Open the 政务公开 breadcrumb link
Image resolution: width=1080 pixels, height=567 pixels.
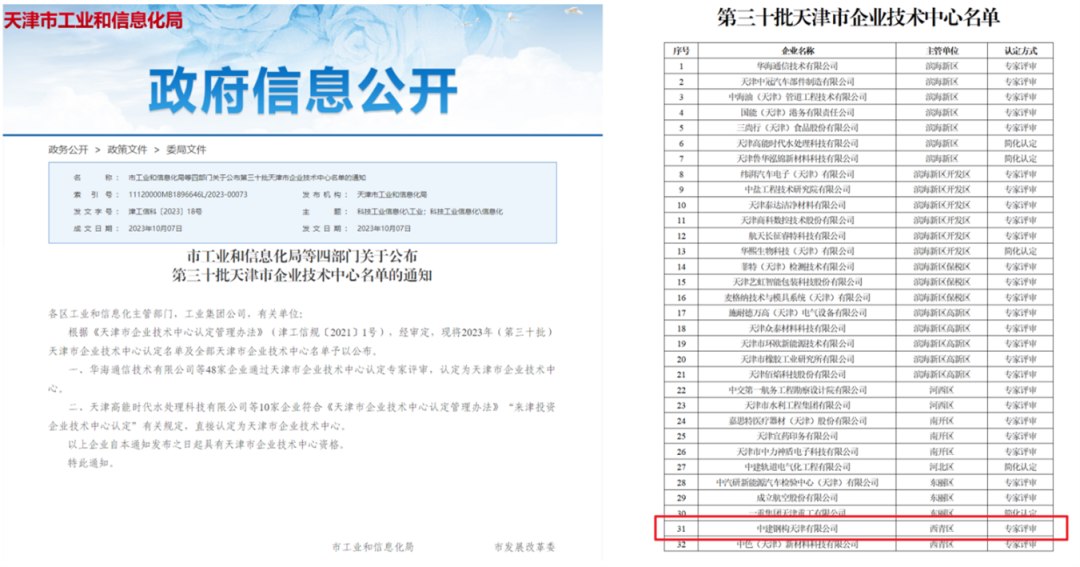pyautogui.click(x=68, y=150)
